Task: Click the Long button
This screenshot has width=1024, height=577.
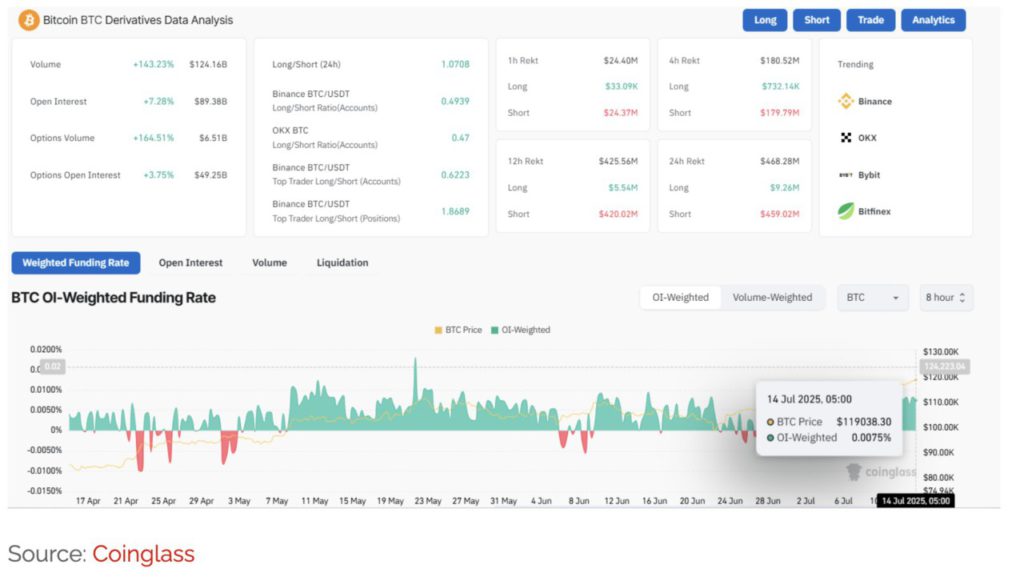Action: click(765, 20)
